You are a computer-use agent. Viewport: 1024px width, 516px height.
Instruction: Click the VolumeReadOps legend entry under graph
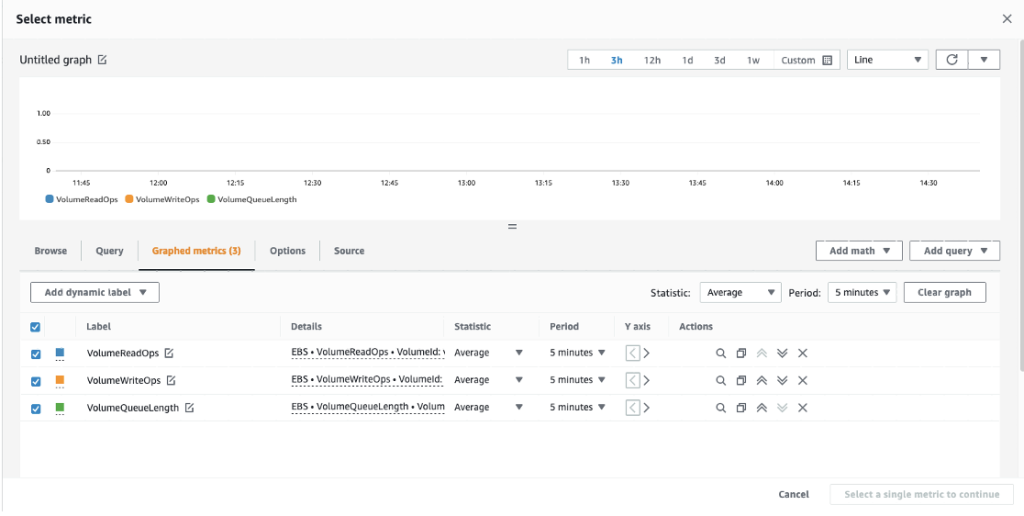(x=82, y=199)
